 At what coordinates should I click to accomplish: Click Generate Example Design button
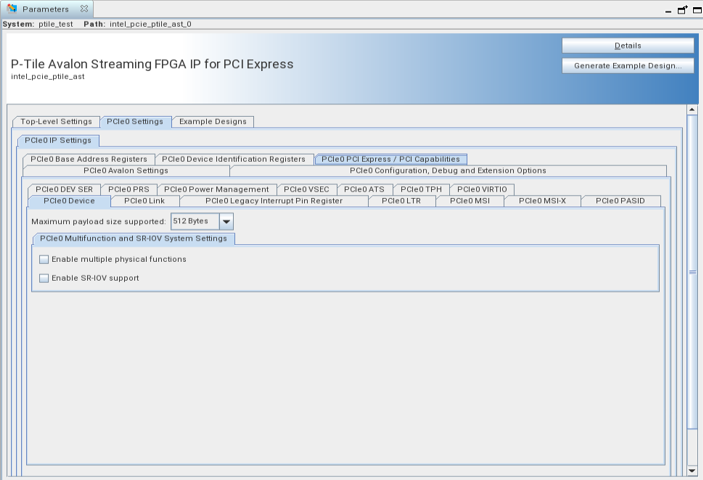click(628, 65)
